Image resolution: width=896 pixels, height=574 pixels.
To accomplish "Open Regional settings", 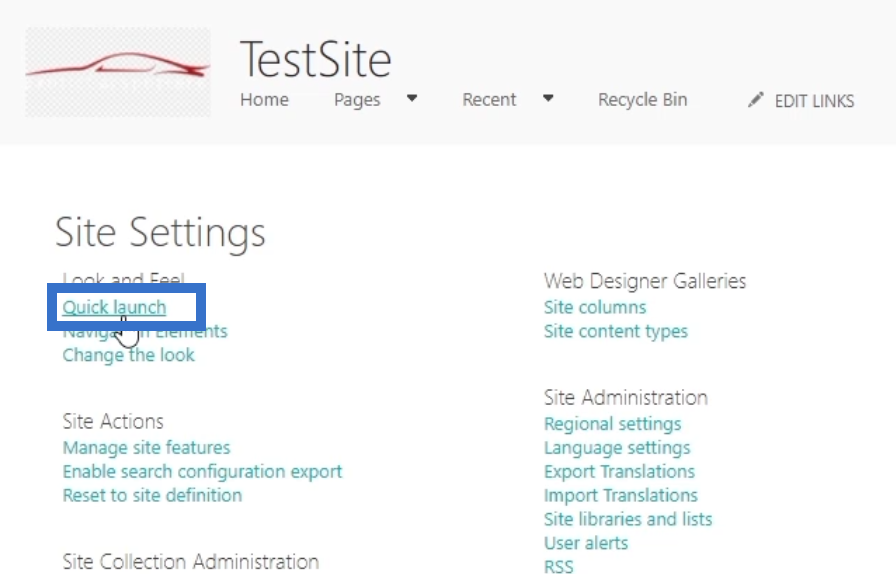I will [x=613, y=424].
